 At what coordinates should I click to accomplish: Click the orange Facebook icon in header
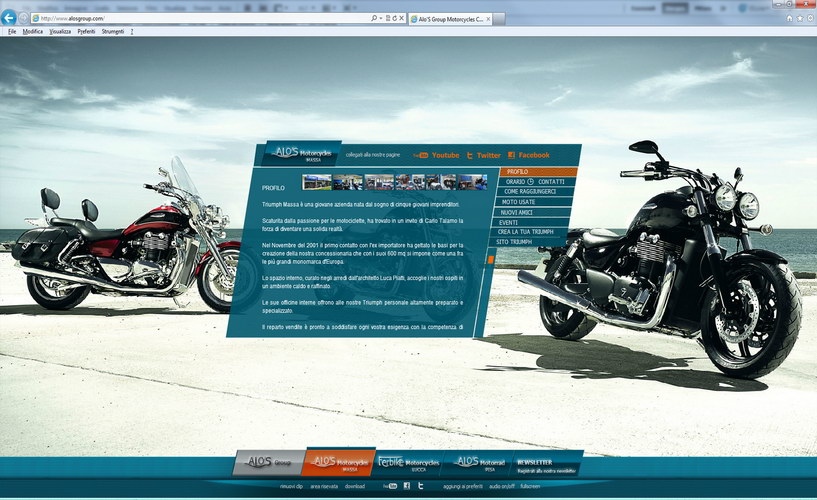pos(511,155)
